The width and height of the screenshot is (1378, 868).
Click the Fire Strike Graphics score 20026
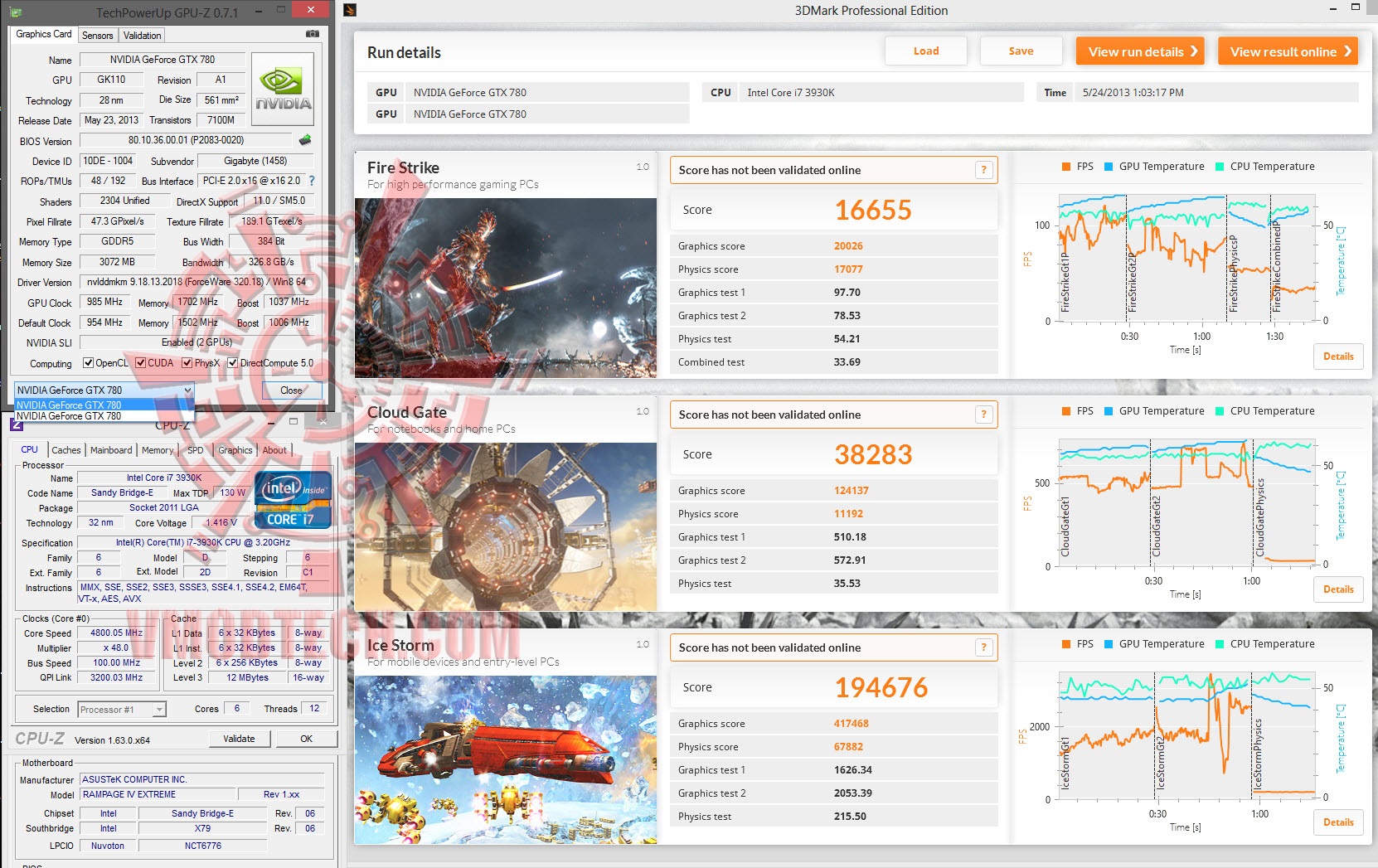pyautogui.click(x=848, y=246)
